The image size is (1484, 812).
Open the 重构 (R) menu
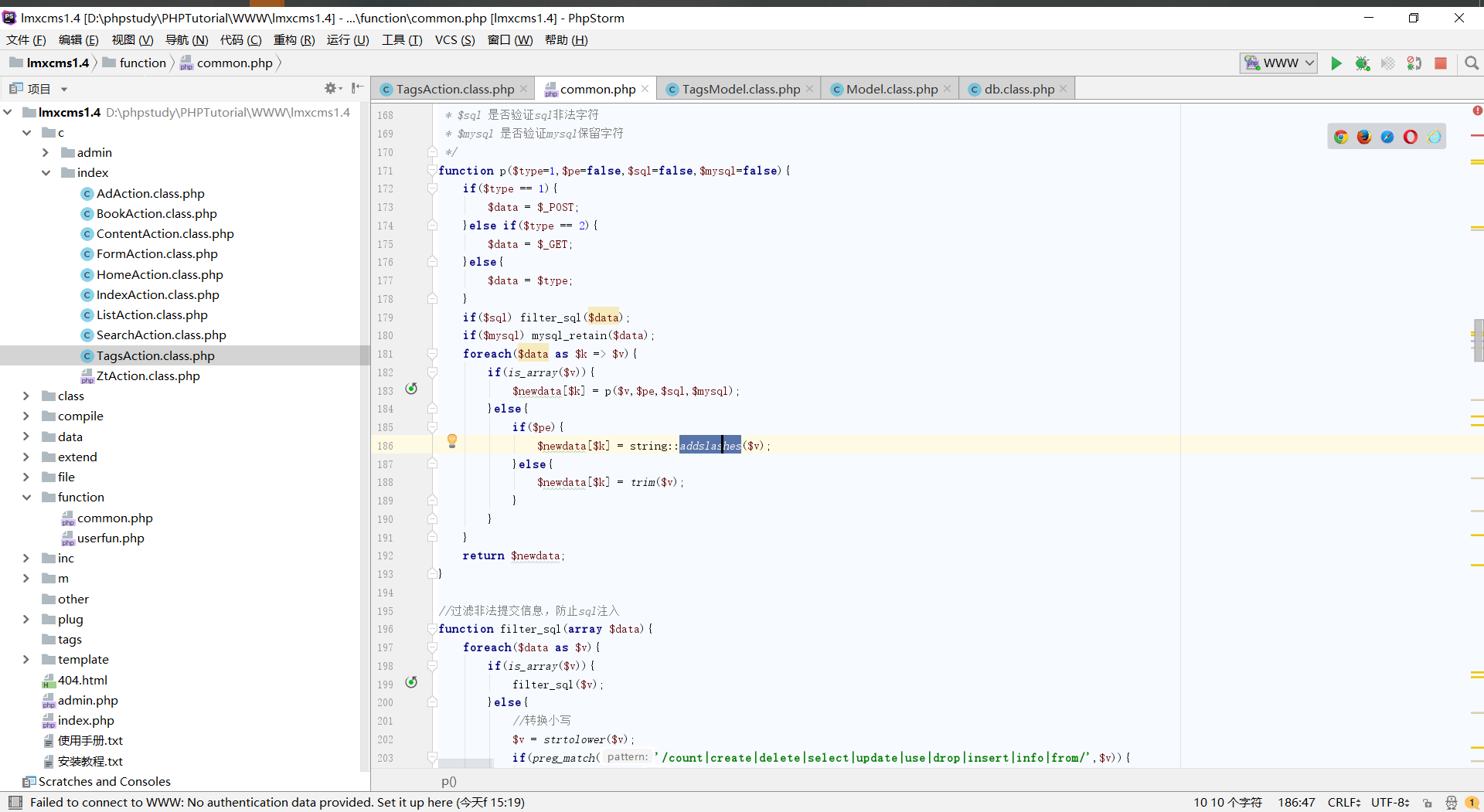pyautogui.click(x=294, y=40)
